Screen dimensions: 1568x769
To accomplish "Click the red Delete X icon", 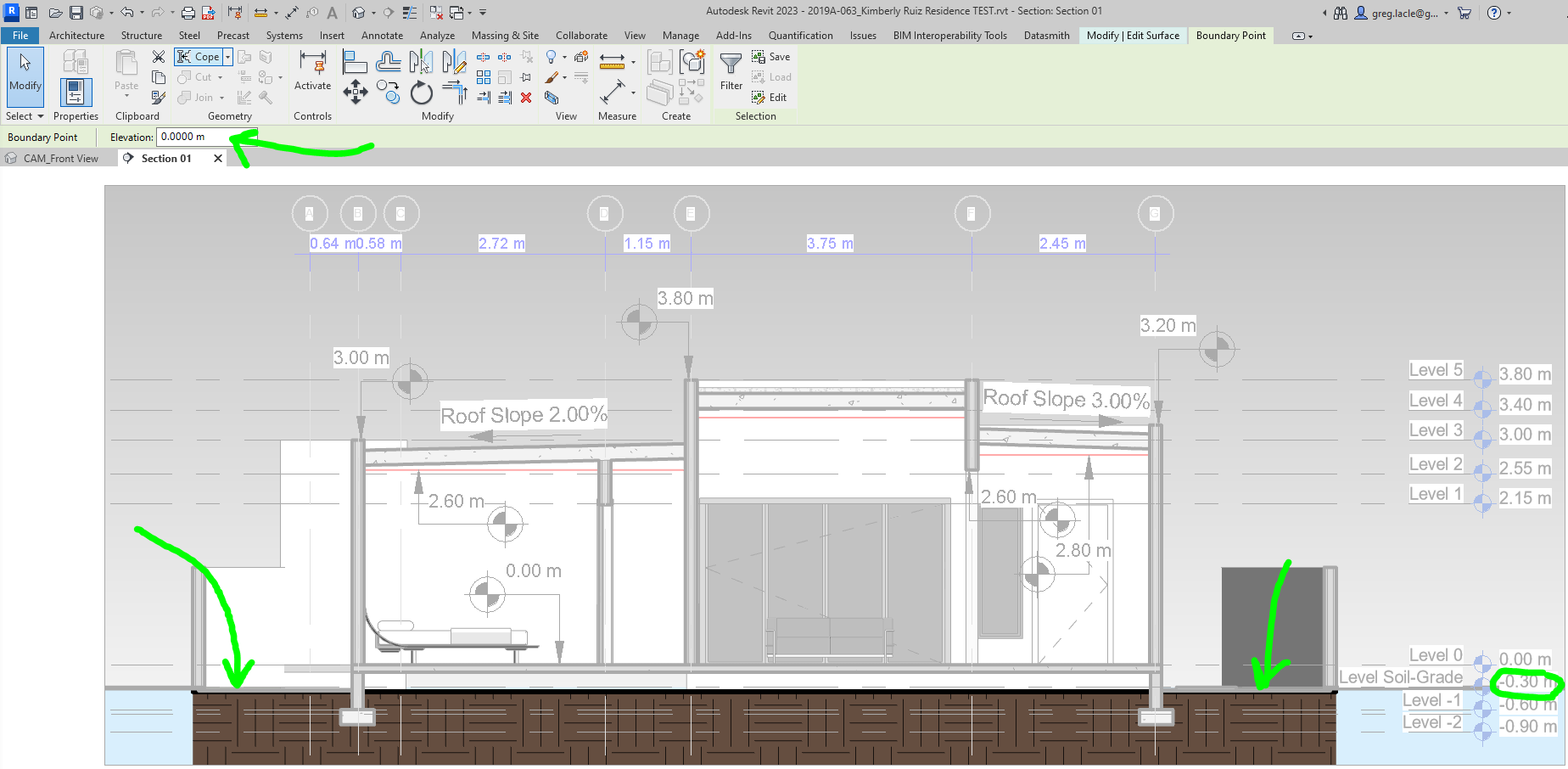I will click(x=526, y=98).
